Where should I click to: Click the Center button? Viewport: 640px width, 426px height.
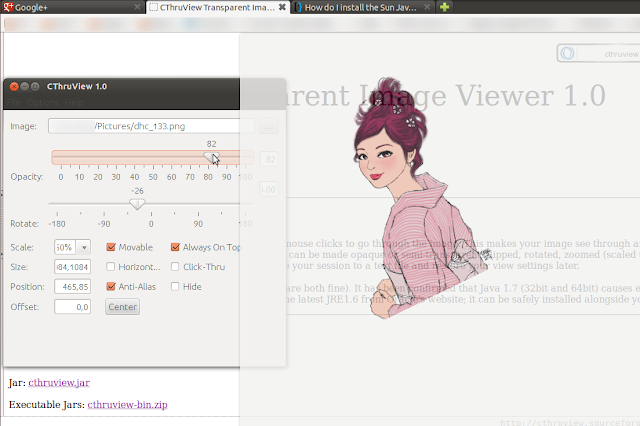pyautogui.click(x=122, y=307)
